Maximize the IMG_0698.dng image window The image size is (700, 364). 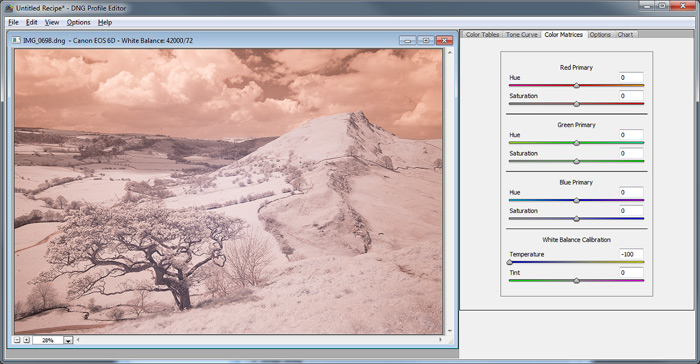pyautogui.click(x=426, y=40)
